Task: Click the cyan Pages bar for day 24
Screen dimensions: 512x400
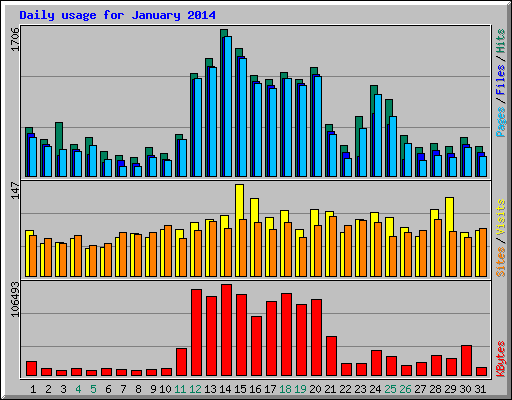Action: [378, 135]
